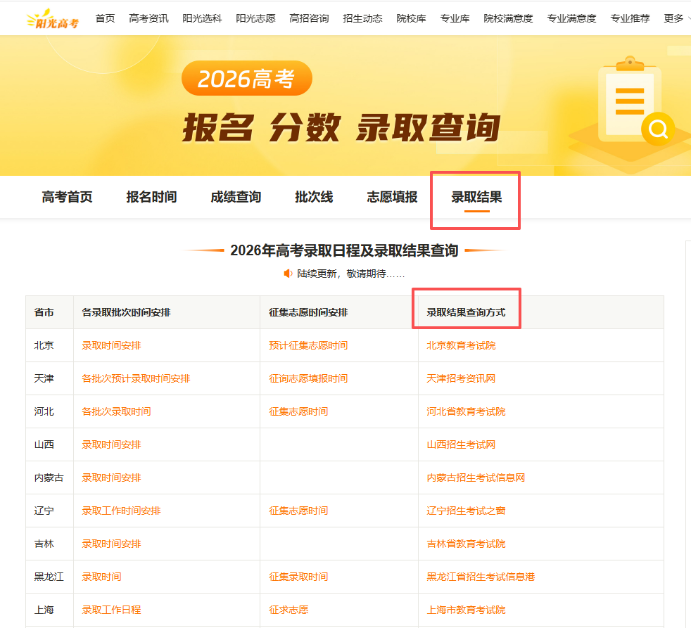692x629 pixels.
Task: Visit the 上海市教育考试院 link
Action: tap(466, 610)
